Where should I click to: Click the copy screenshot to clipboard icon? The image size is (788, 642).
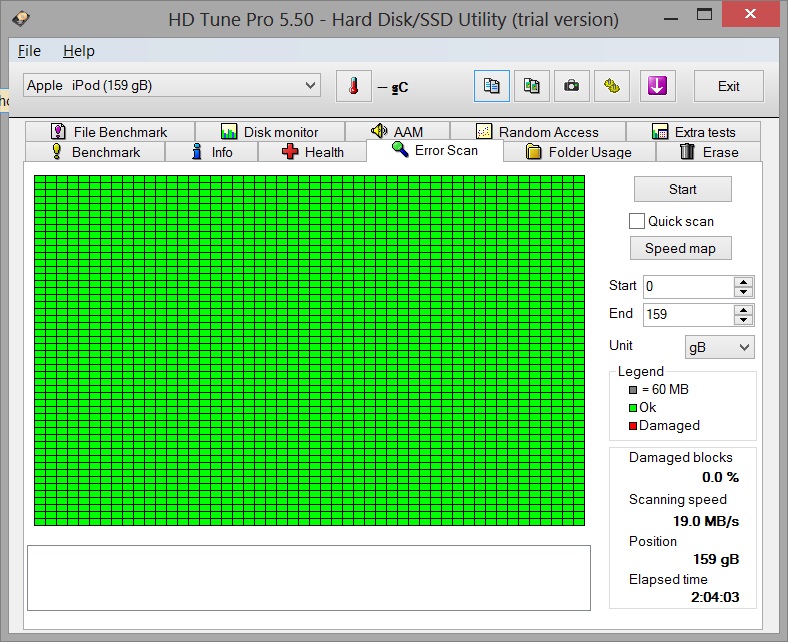[x=532, y=86]
